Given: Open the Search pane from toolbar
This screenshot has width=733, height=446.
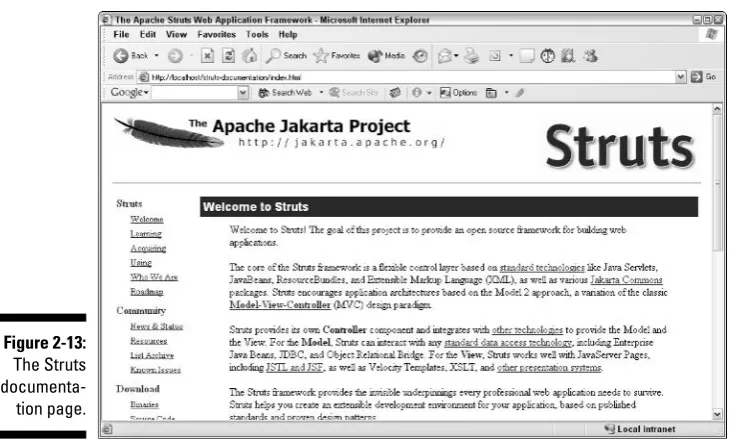Looking at the screenshot, I should click(286, 56).
